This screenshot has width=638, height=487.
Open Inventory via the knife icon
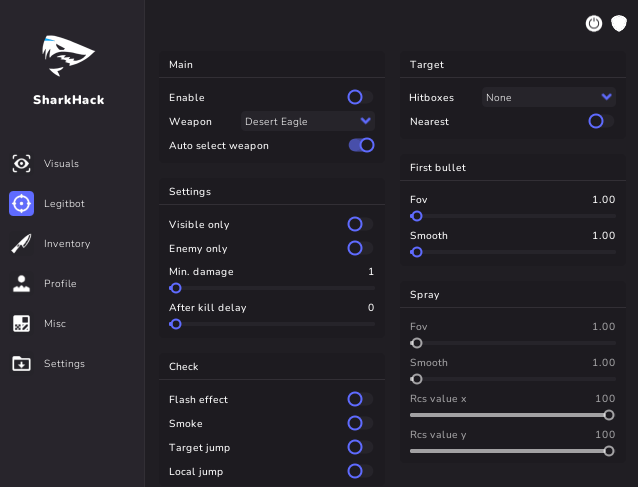pyautogui.click(x=21, y=243)
